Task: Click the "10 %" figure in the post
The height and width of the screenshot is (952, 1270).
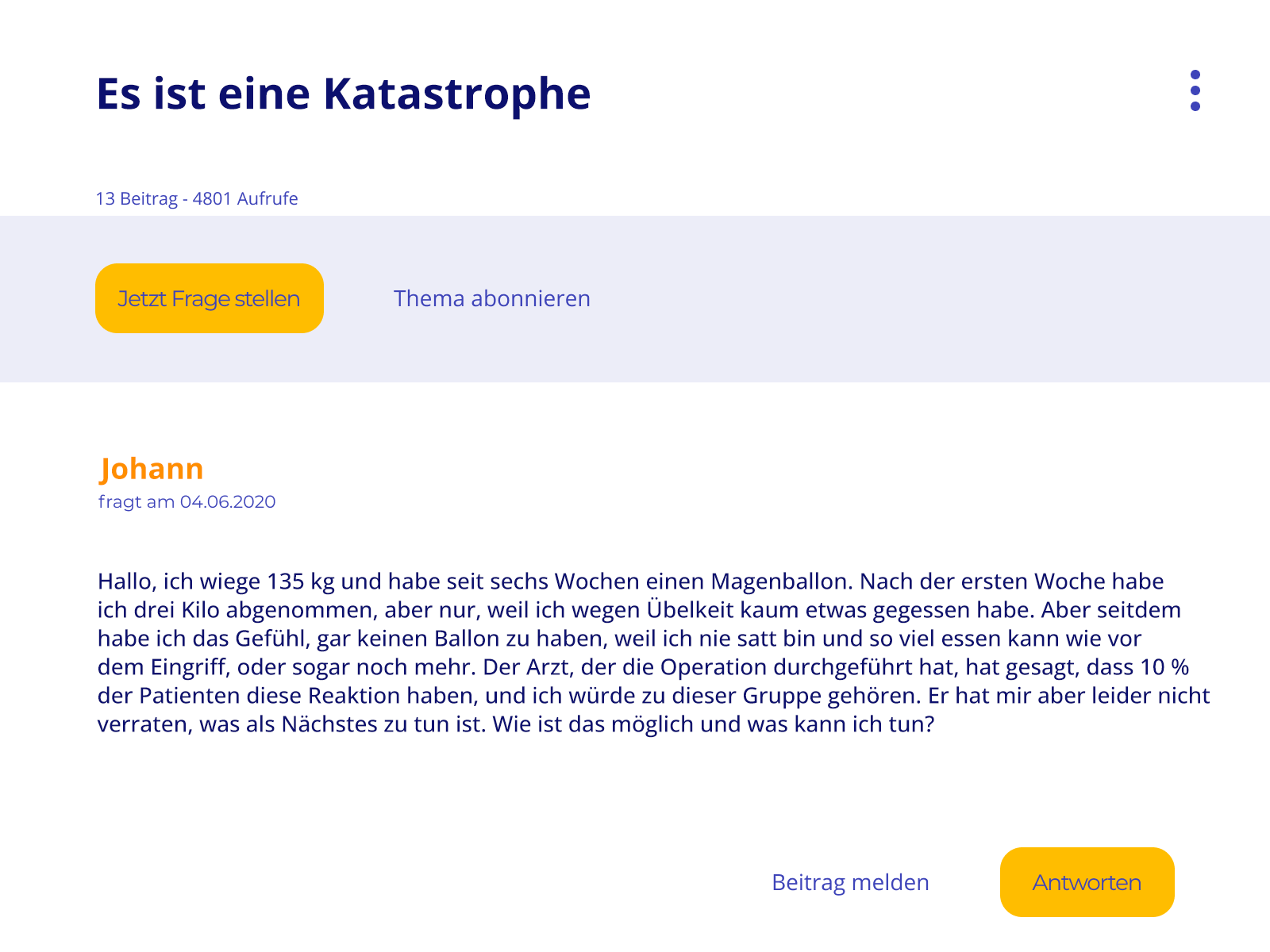Action: tap(1164, 667)
